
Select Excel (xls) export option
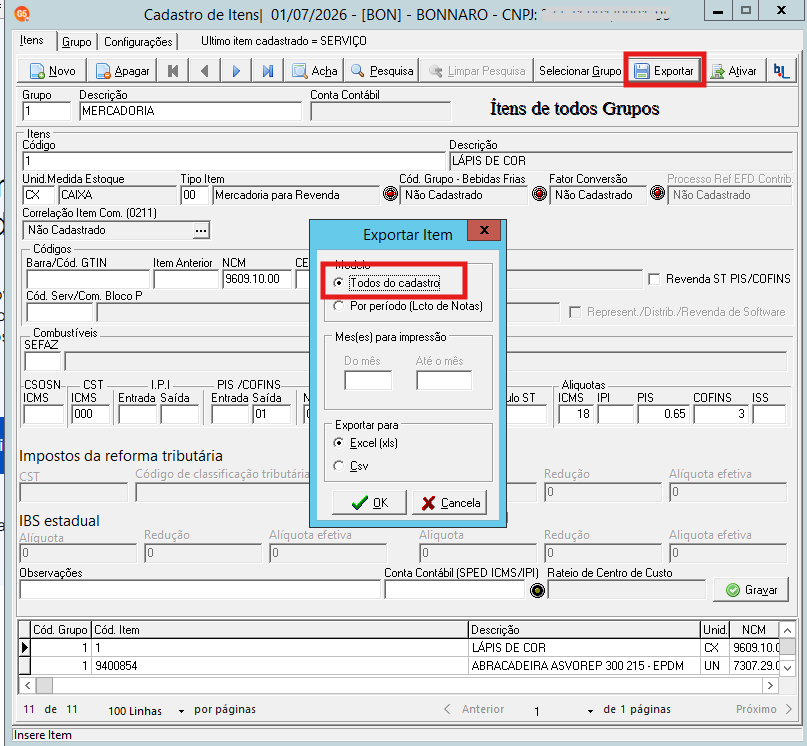tap(366, 443)
